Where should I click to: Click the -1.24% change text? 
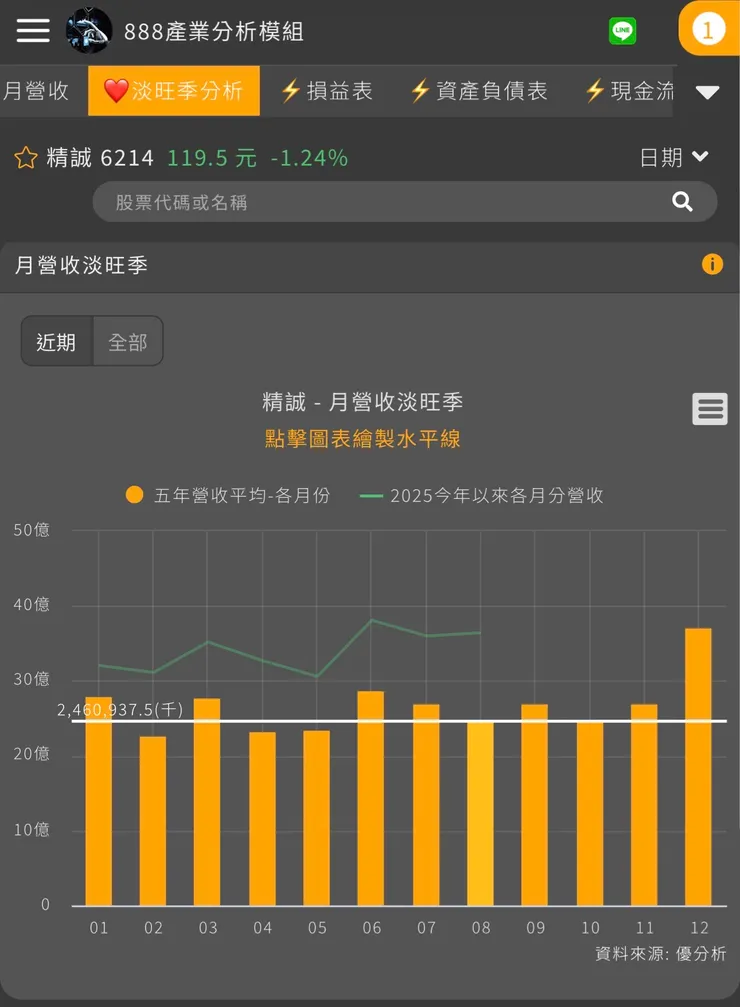309,157
